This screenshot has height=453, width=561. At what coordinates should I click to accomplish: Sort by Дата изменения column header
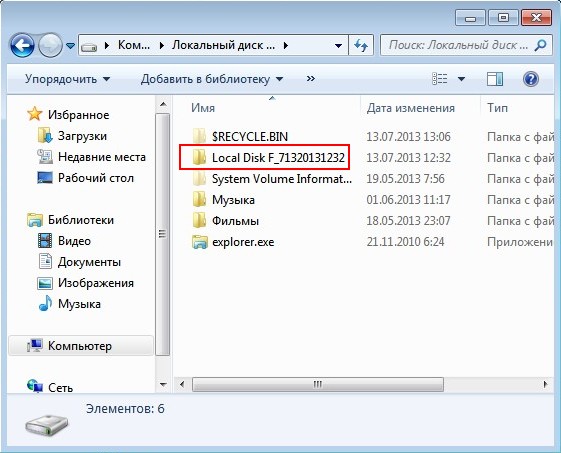click(x=410, y=108)
